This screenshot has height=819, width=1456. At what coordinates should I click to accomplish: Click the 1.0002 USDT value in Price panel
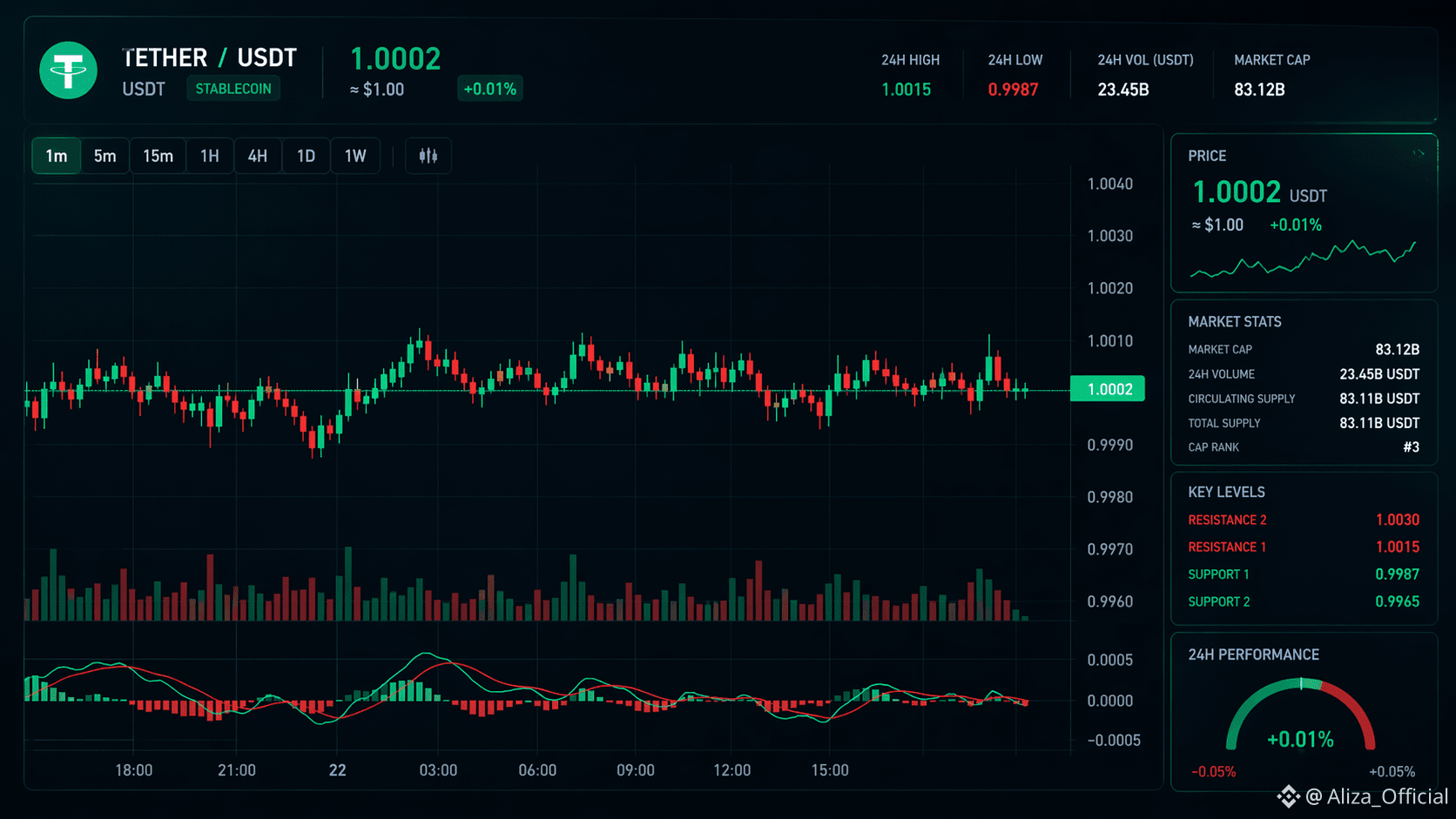coord(1259,192)
